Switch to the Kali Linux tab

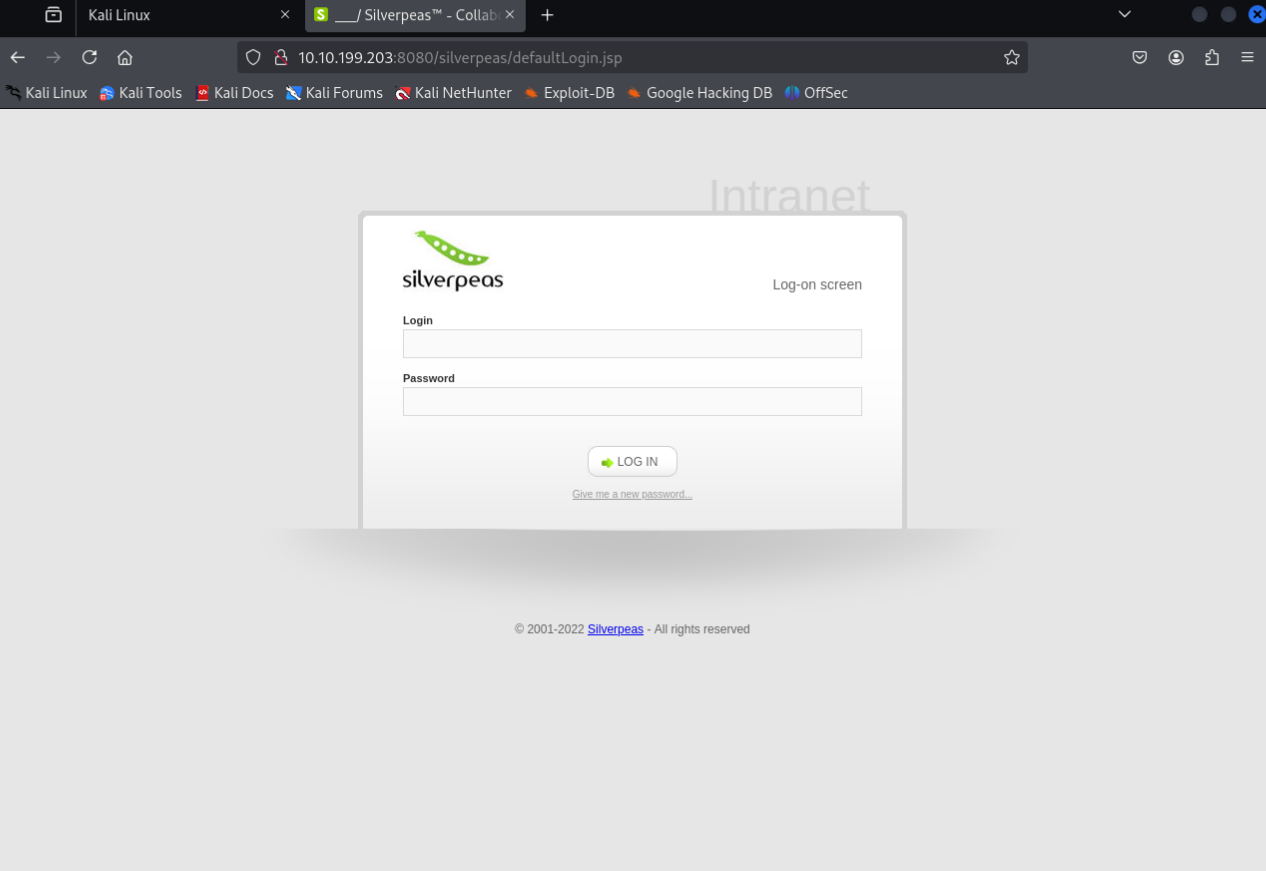coord(188,15)
